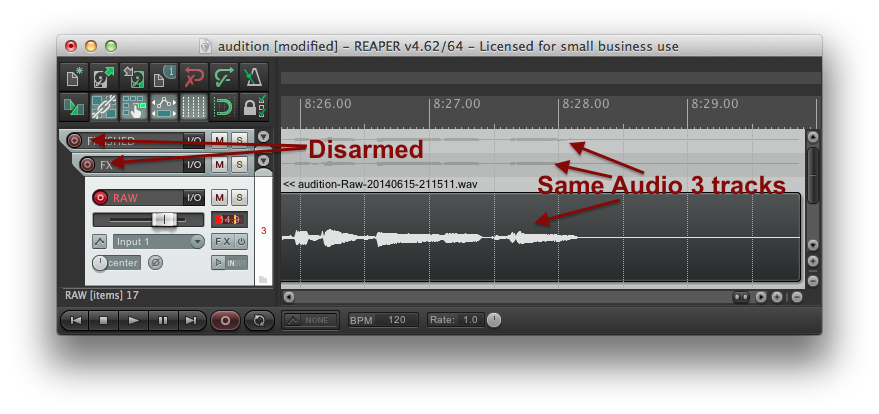This screenshot has height=414, width=879.
Task: Open I/O routing for RAW track
Action: [x=194, y=198]
